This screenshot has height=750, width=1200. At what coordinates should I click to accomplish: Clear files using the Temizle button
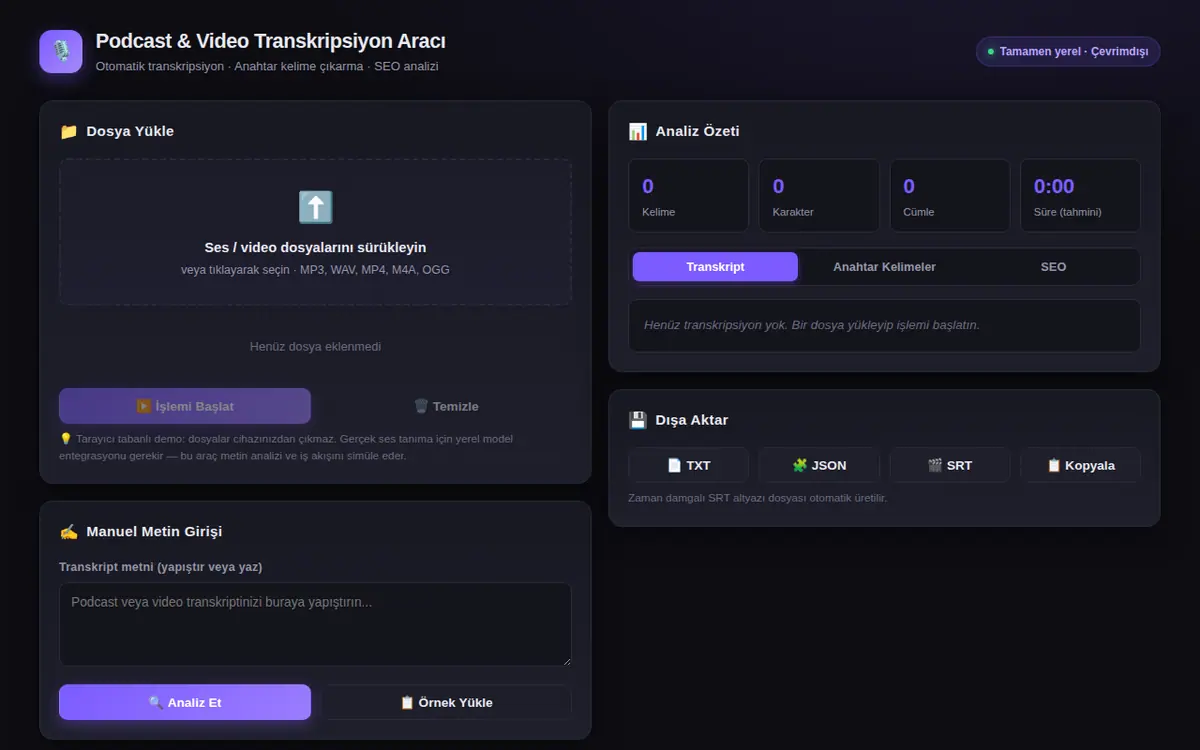click(446, 406)
